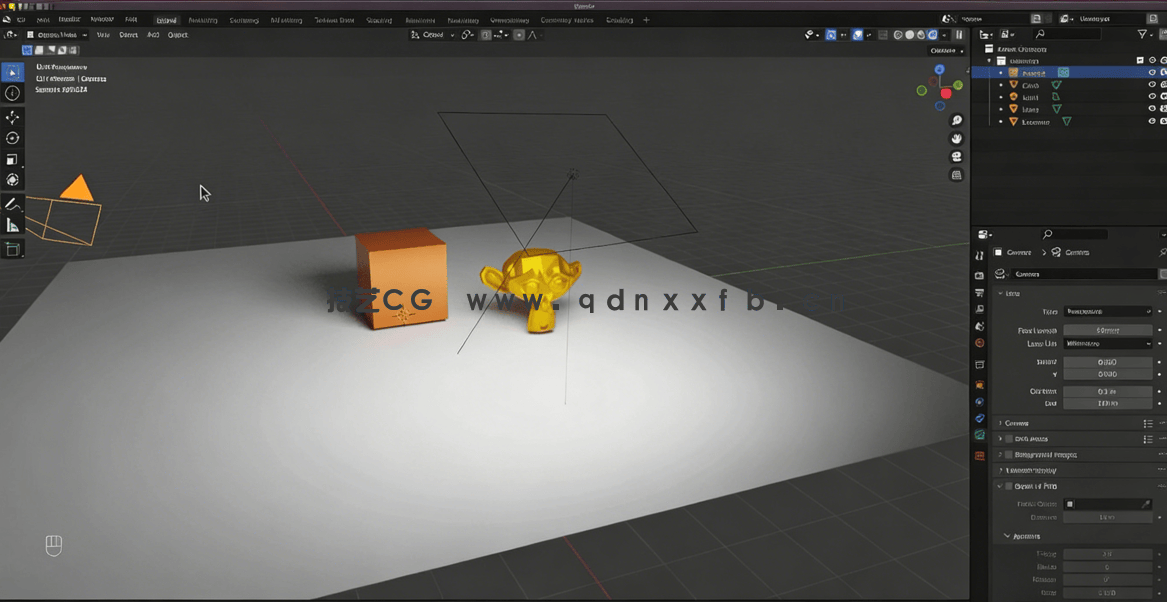The width and height of the screenshot is (1167, 602).
Task: Hide the Cube in the Outliner
Action: (x=1151, y=85)
